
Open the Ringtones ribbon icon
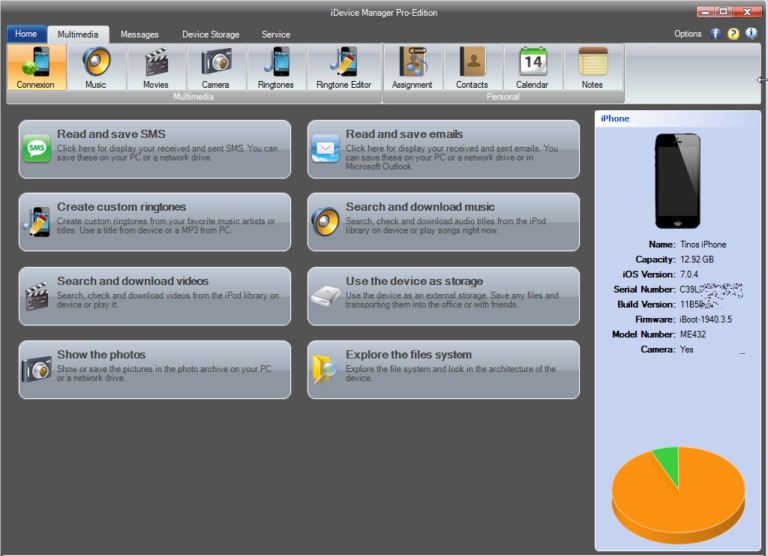click(x=276, y=67)
